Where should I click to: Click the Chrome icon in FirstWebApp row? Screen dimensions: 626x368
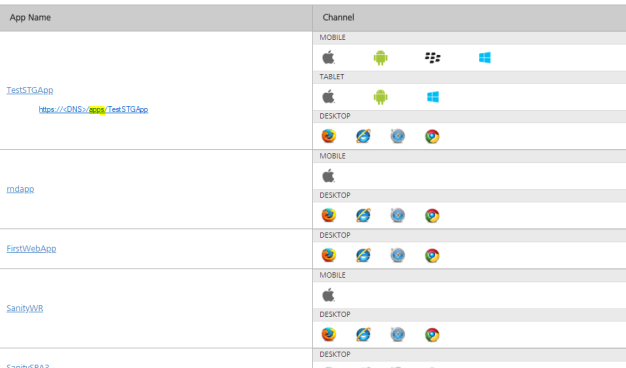tap(432, 255)
